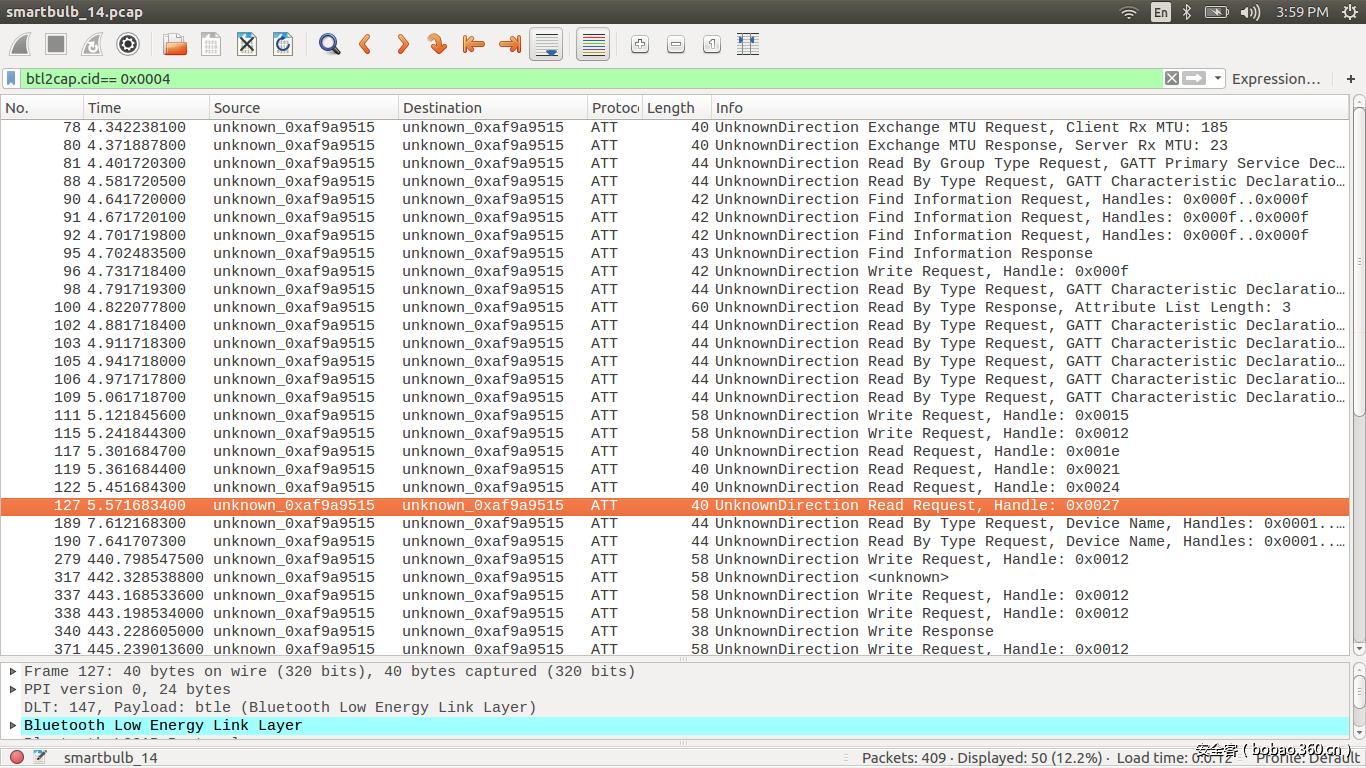Viewport: 1366px width, 768px height.
Task: Clear the display filter with X button
Action: 1171,78
